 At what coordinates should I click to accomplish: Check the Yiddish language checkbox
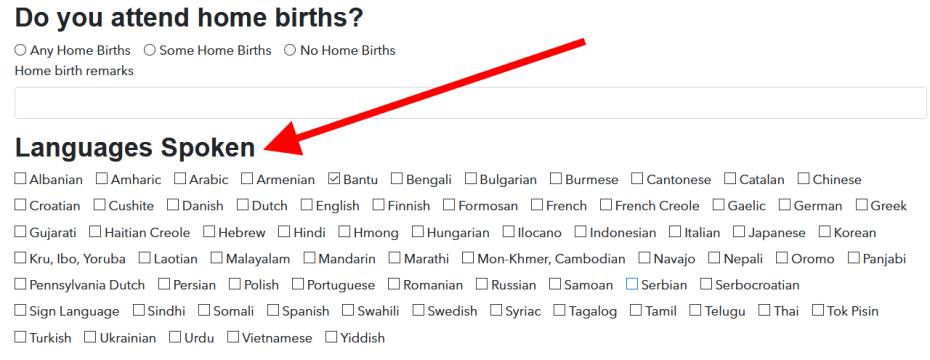pyautogui.click(x=331, y=337)
